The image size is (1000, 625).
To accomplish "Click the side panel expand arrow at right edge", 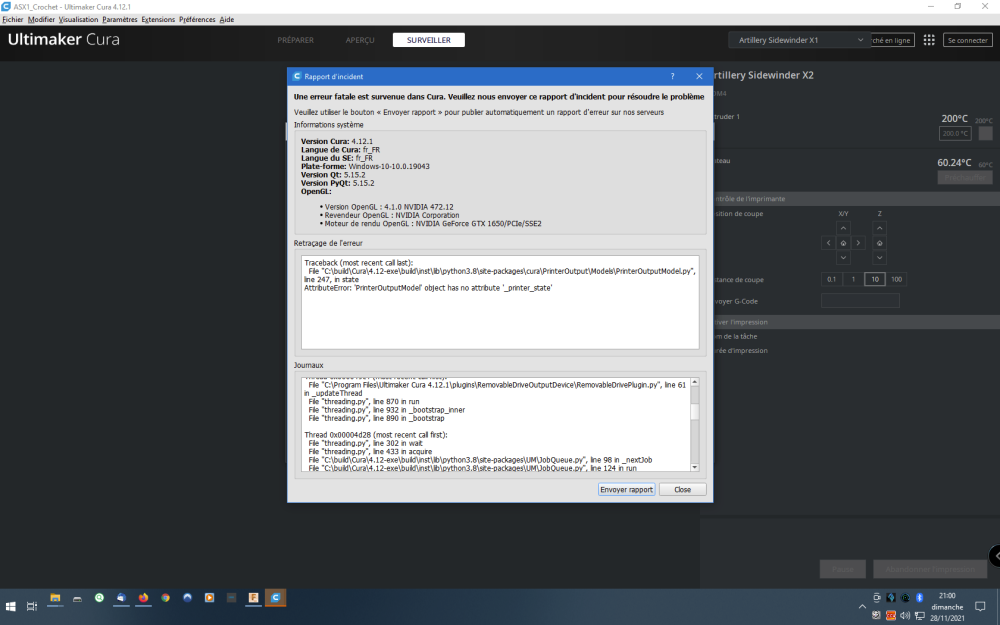I will click(x=995, y=555).
